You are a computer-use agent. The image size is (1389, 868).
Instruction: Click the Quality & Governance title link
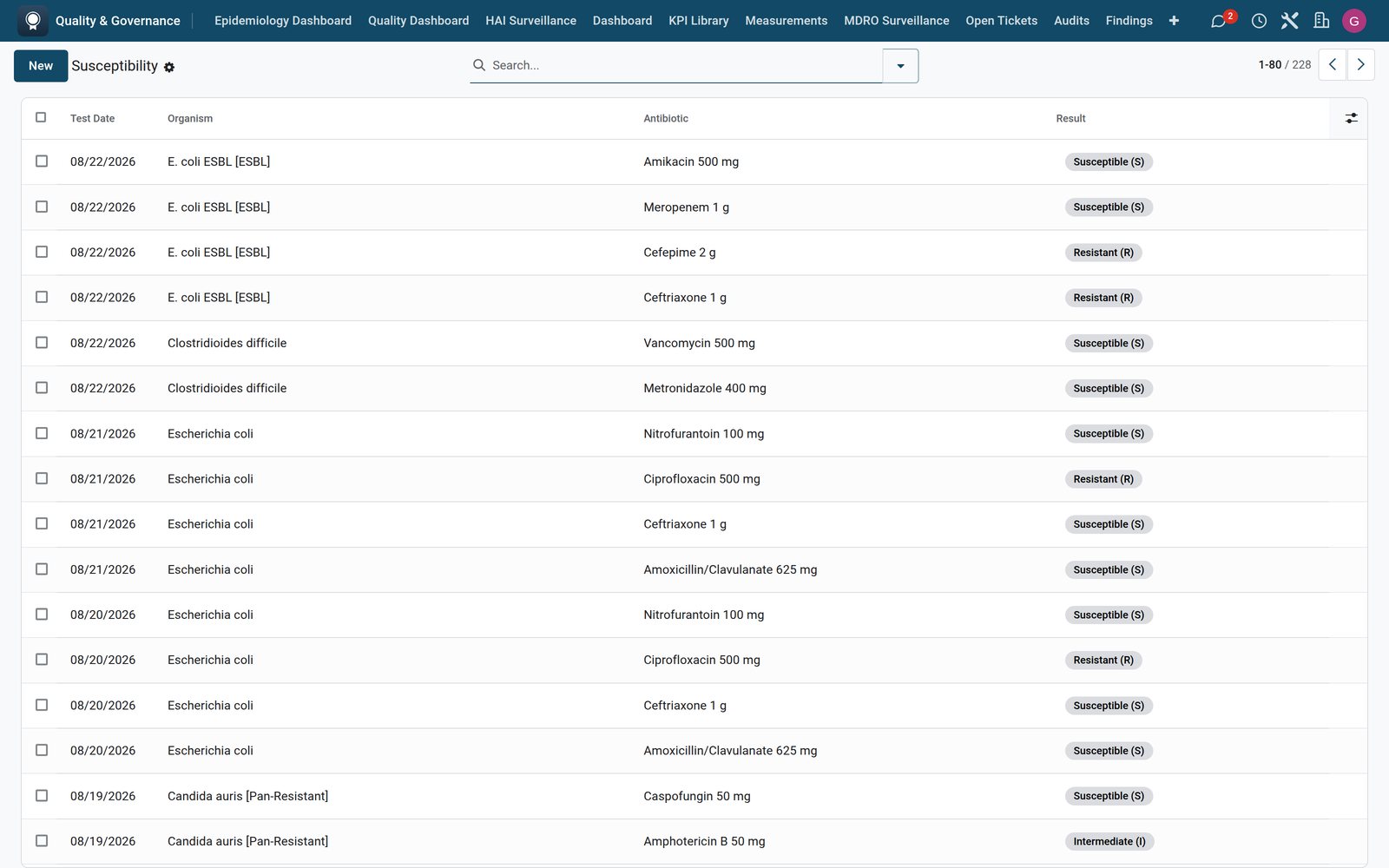118,21
